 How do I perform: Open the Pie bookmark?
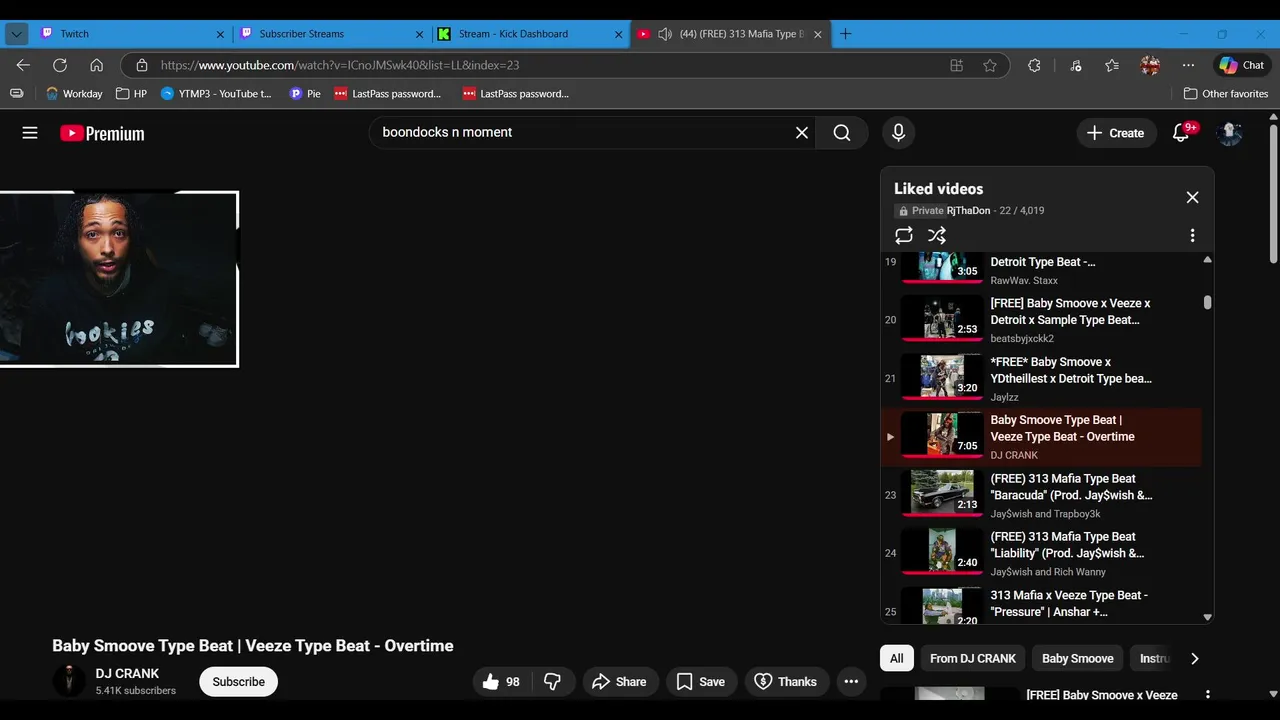coord(305,94)
